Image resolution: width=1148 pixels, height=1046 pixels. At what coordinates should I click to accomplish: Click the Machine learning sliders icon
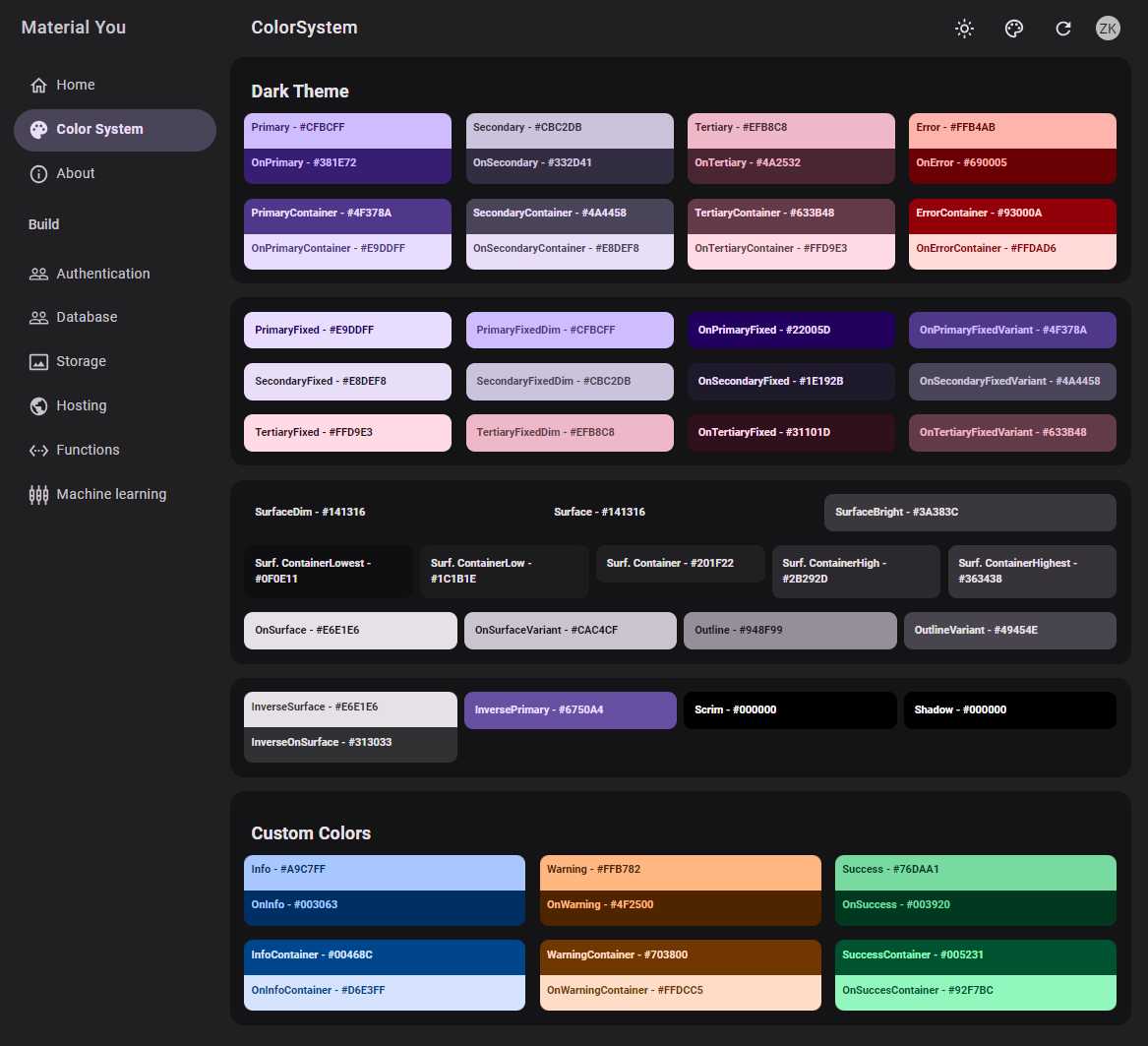(x=38, y=495)
